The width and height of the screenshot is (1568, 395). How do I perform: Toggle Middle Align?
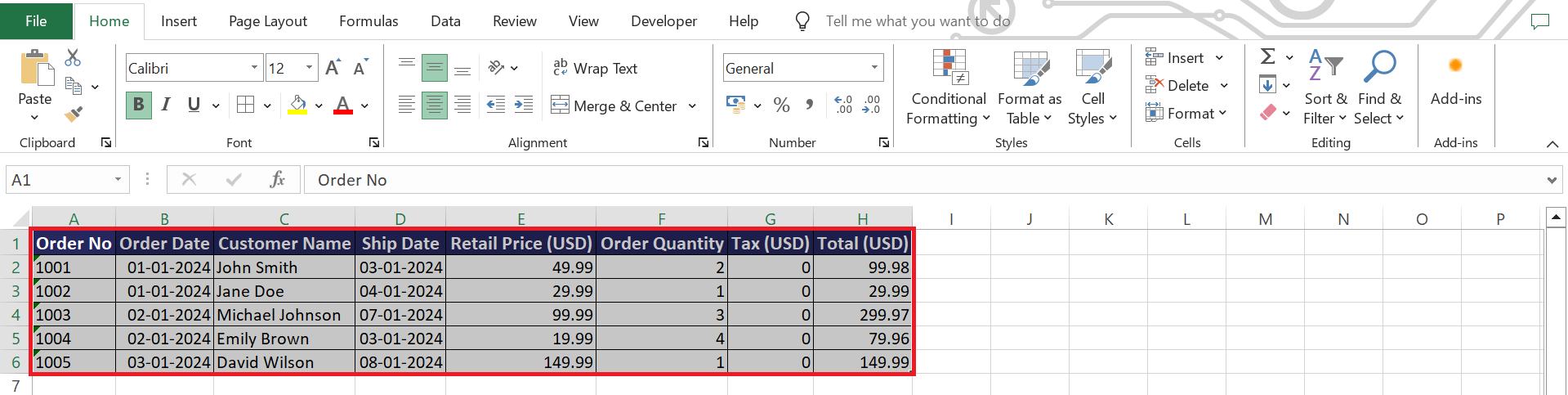[435, 68]
